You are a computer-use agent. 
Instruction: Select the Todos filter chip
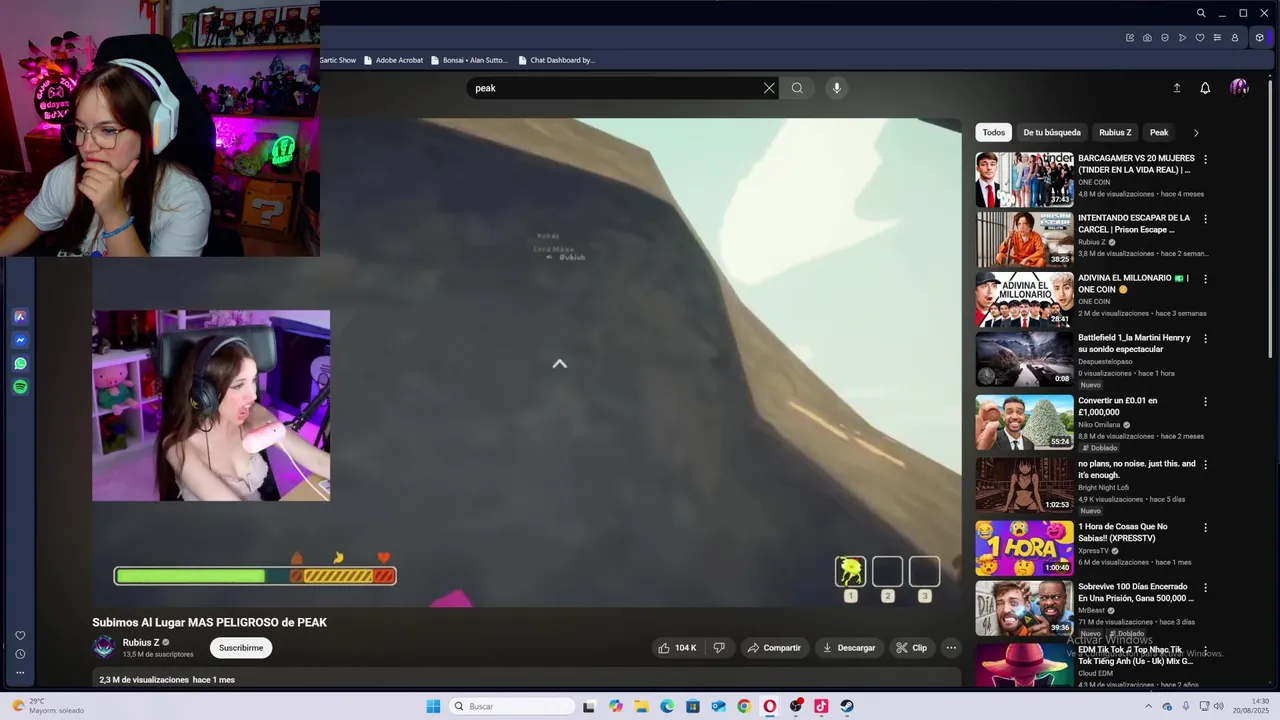click(x=993, y=132)
